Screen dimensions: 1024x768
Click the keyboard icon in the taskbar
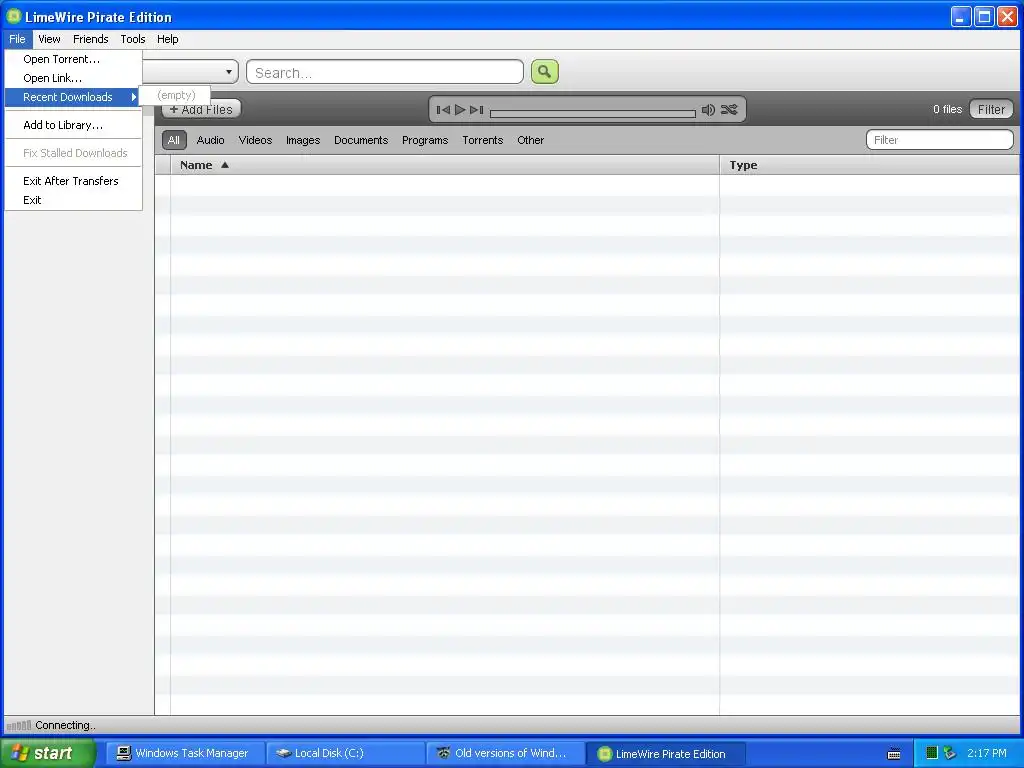895,754
